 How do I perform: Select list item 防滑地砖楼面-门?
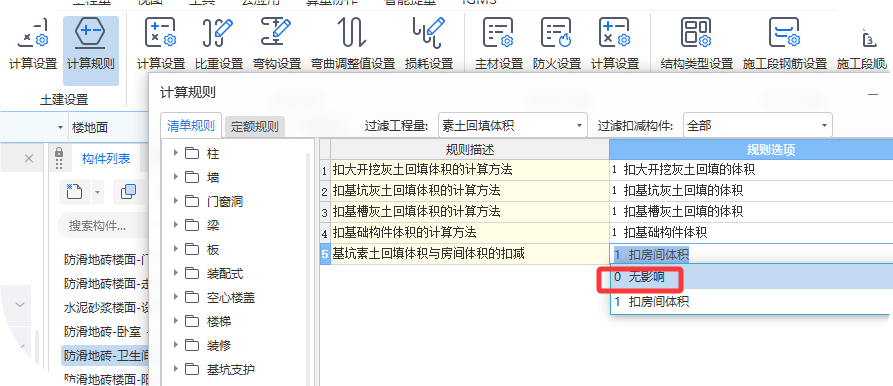106,260
